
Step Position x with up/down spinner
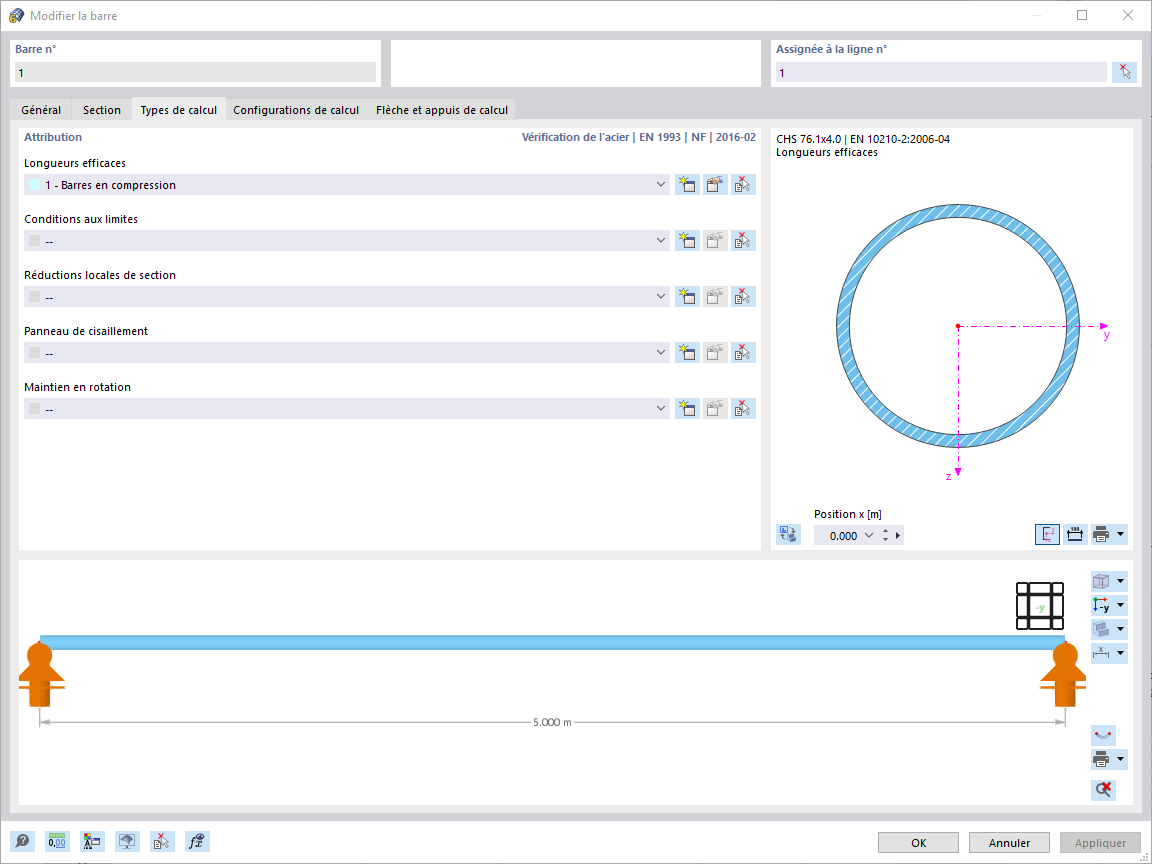point(885,535)
